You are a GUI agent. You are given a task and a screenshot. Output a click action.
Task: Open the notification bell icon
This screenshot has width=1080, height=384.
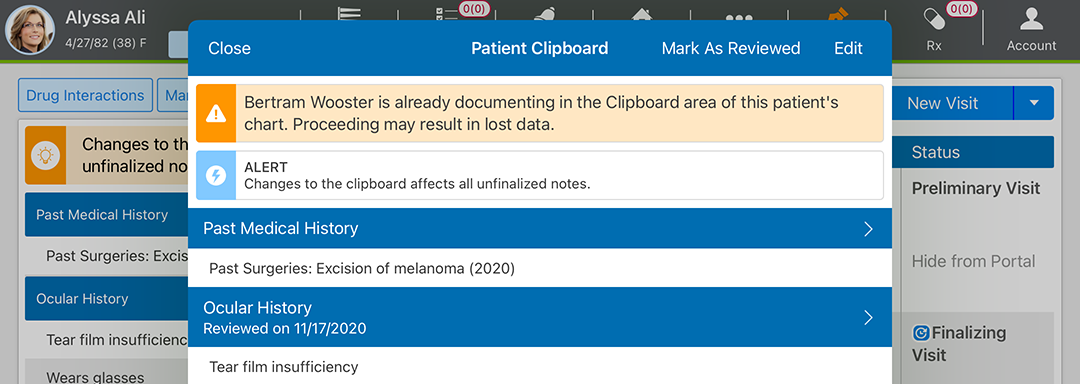(x=546, y=12)
